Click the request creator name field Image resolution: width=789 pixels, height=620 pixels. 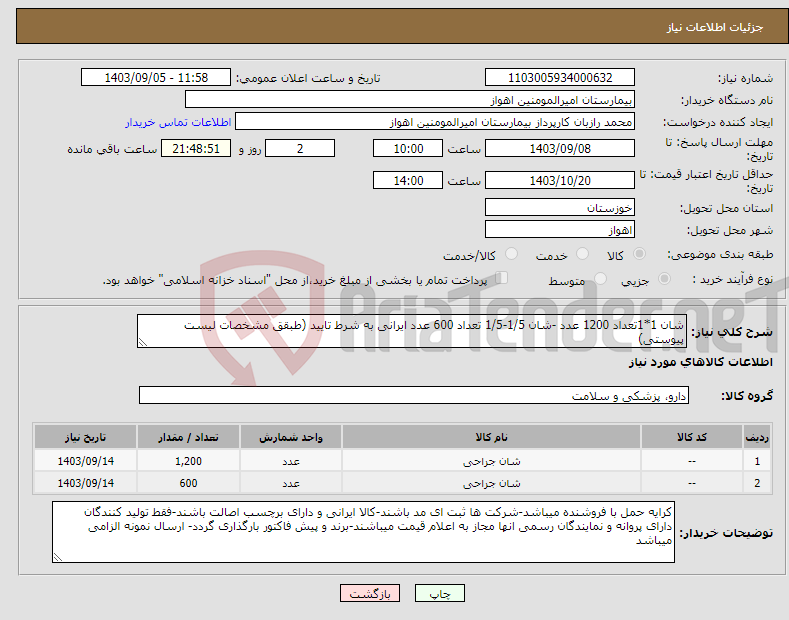[x=435, y=122]
